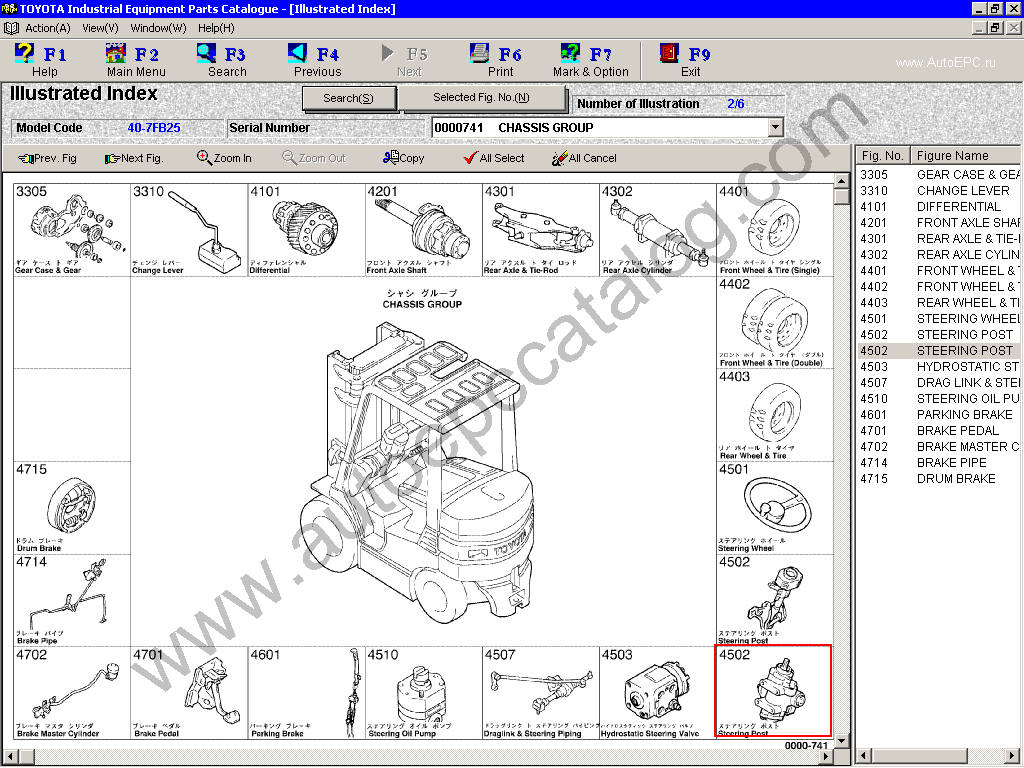Select 4503 Hydrostatic Steering Valve thumbnail
The height and width of the screenshot is (768, 1024).
point(658,694)
